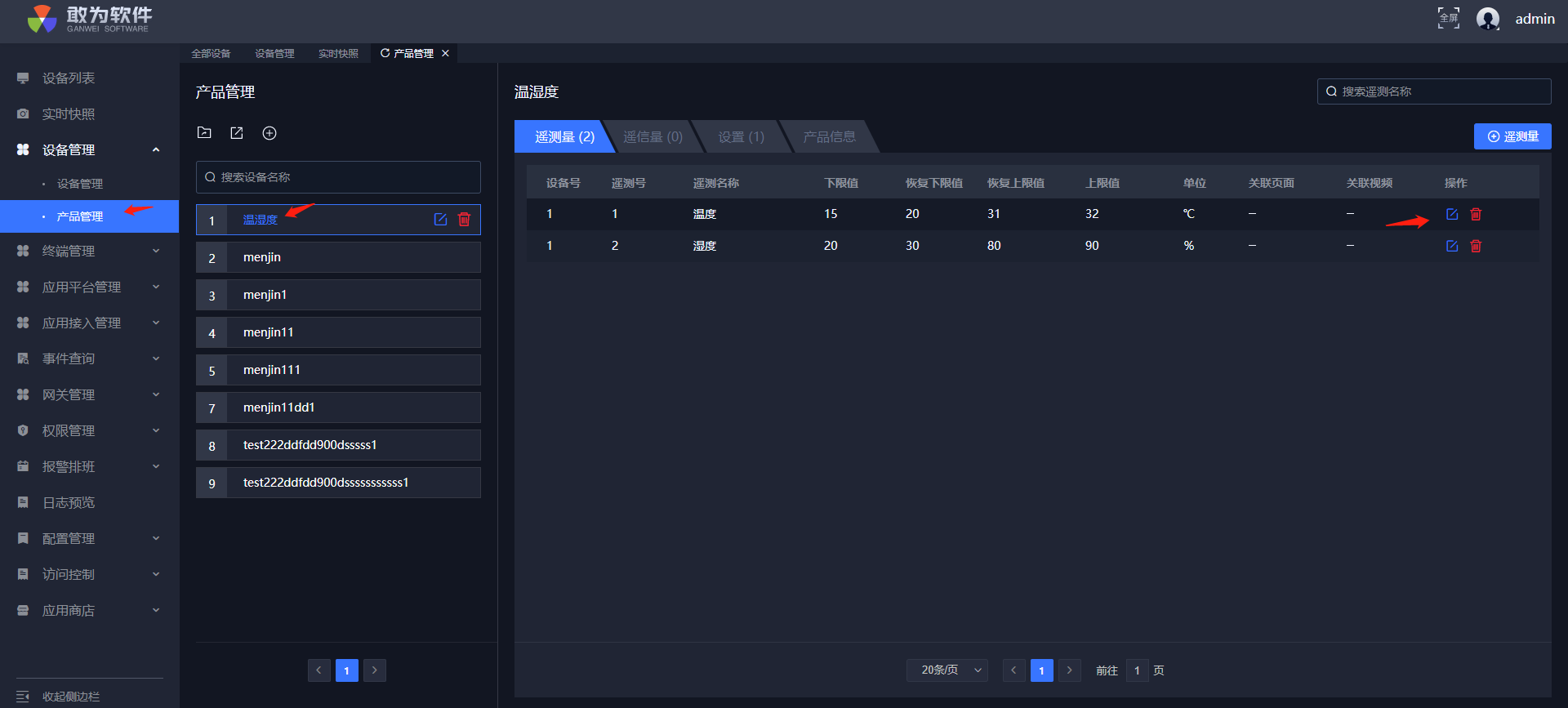Delete the 温度 telemetry row
This screenshot has width=1568, height=708.
[1476, 214]
